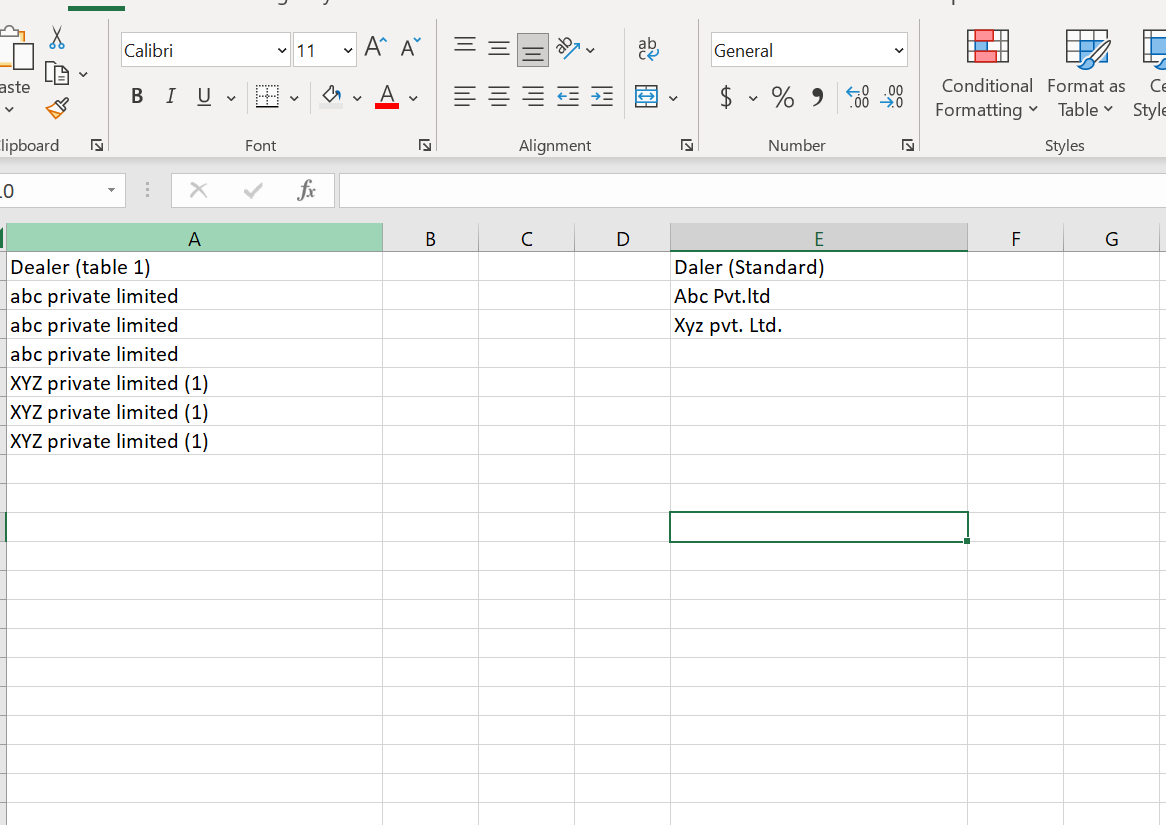1166x825 pixels.
Task: Toggle Wrap Text
Action: 648,49
